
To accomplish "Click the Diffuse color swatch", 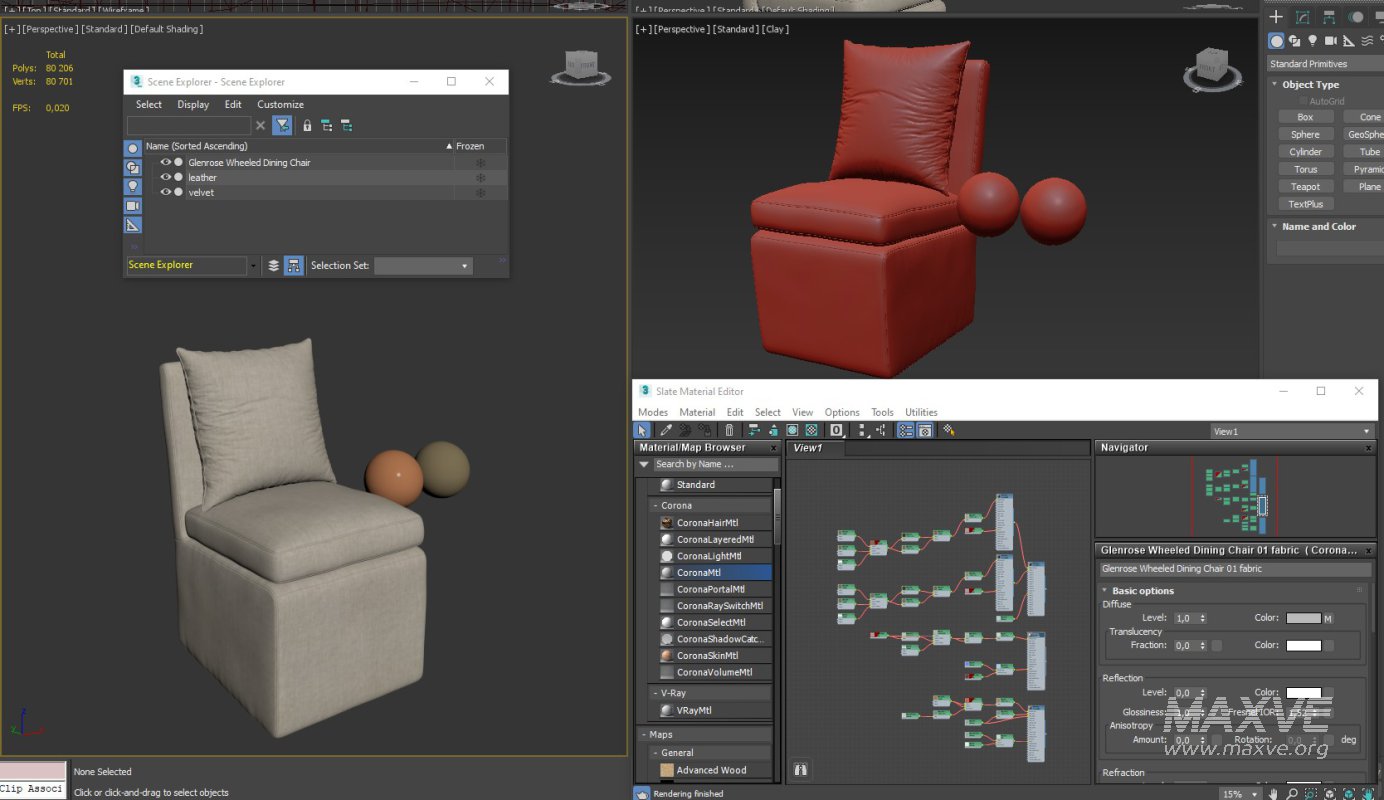I will pyautogui.click(x=1303, y=618).
